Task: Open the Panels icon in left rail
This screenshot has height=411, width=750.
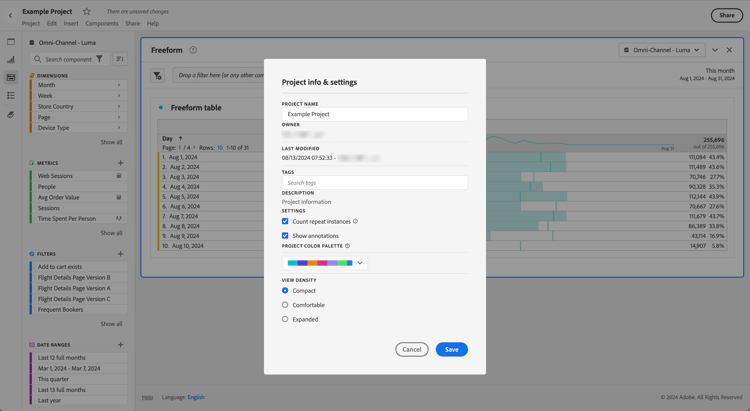Action: click(11, 42)
